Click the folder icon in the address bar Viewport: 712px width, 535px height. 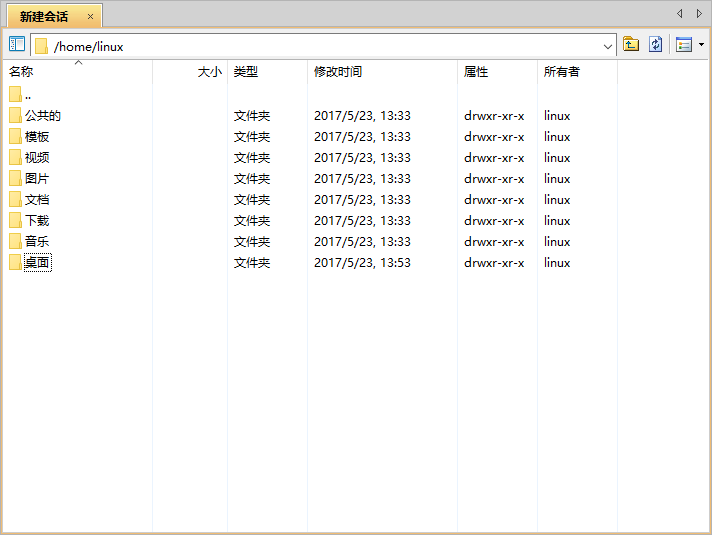[x=41, y=45]
